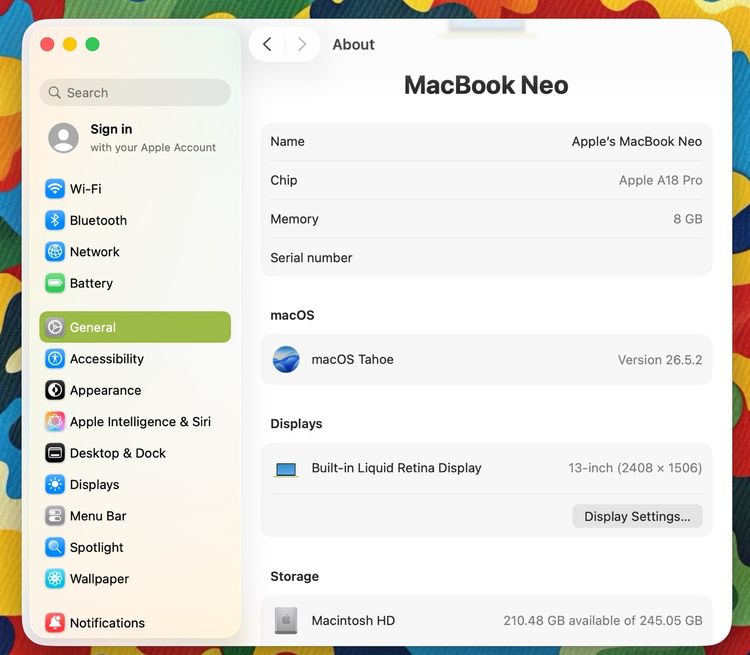Screen dimensions: 750x655
Task: Click the Built-in Liquid Retina Display row
Action: (486, 468)
